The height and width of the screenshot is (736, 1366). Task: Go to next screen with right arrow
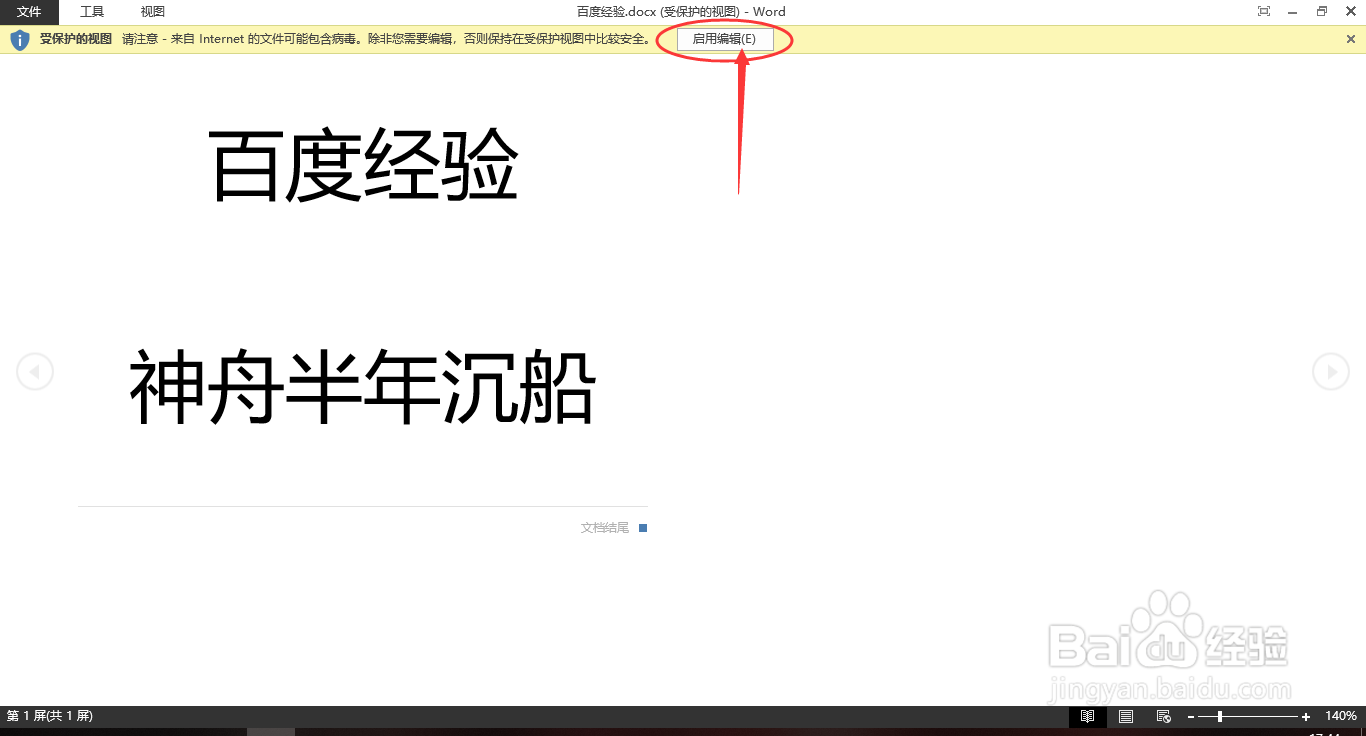tap(1330, 371)
